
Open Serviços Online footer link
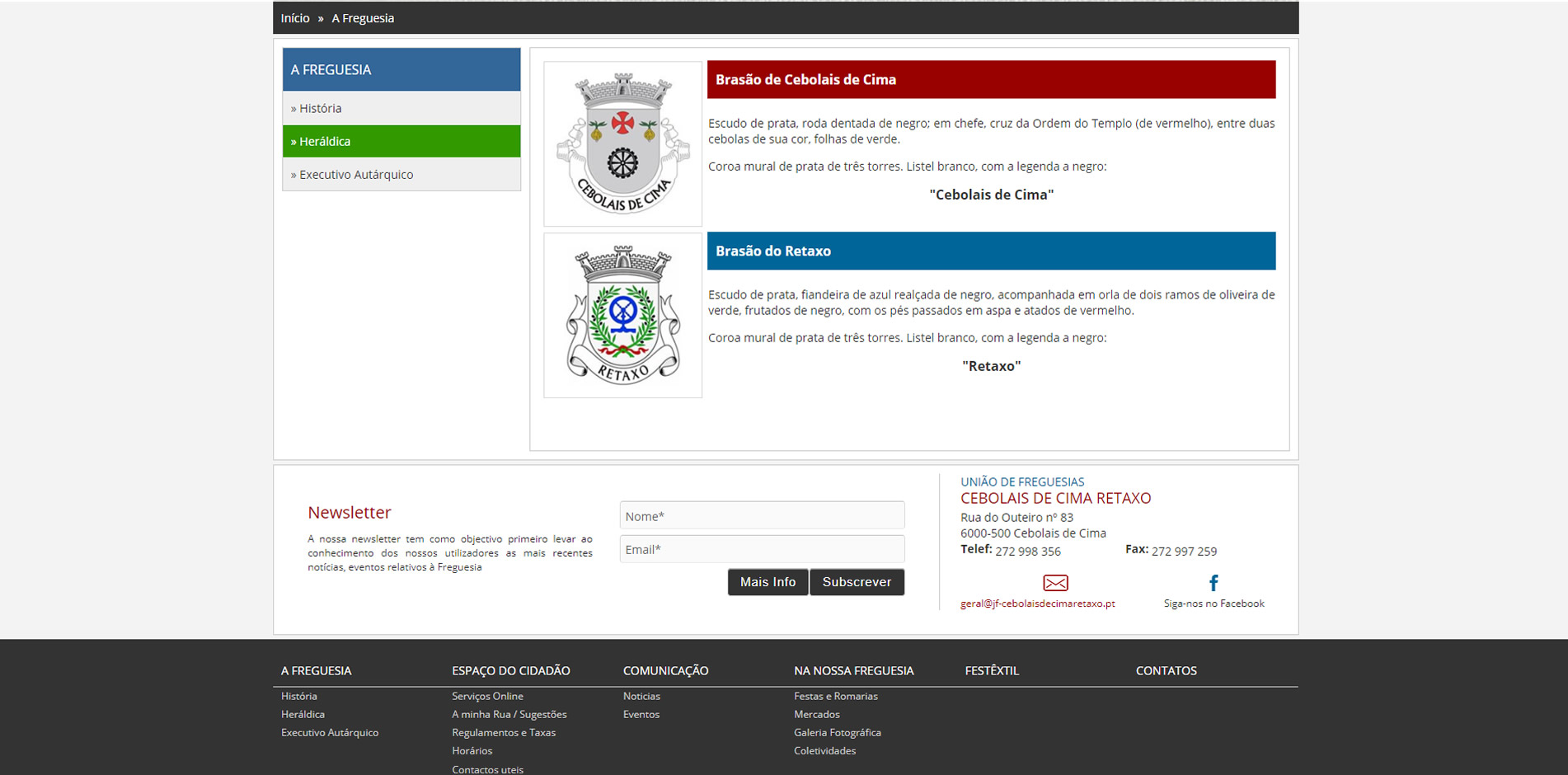[x=487, y=696]
